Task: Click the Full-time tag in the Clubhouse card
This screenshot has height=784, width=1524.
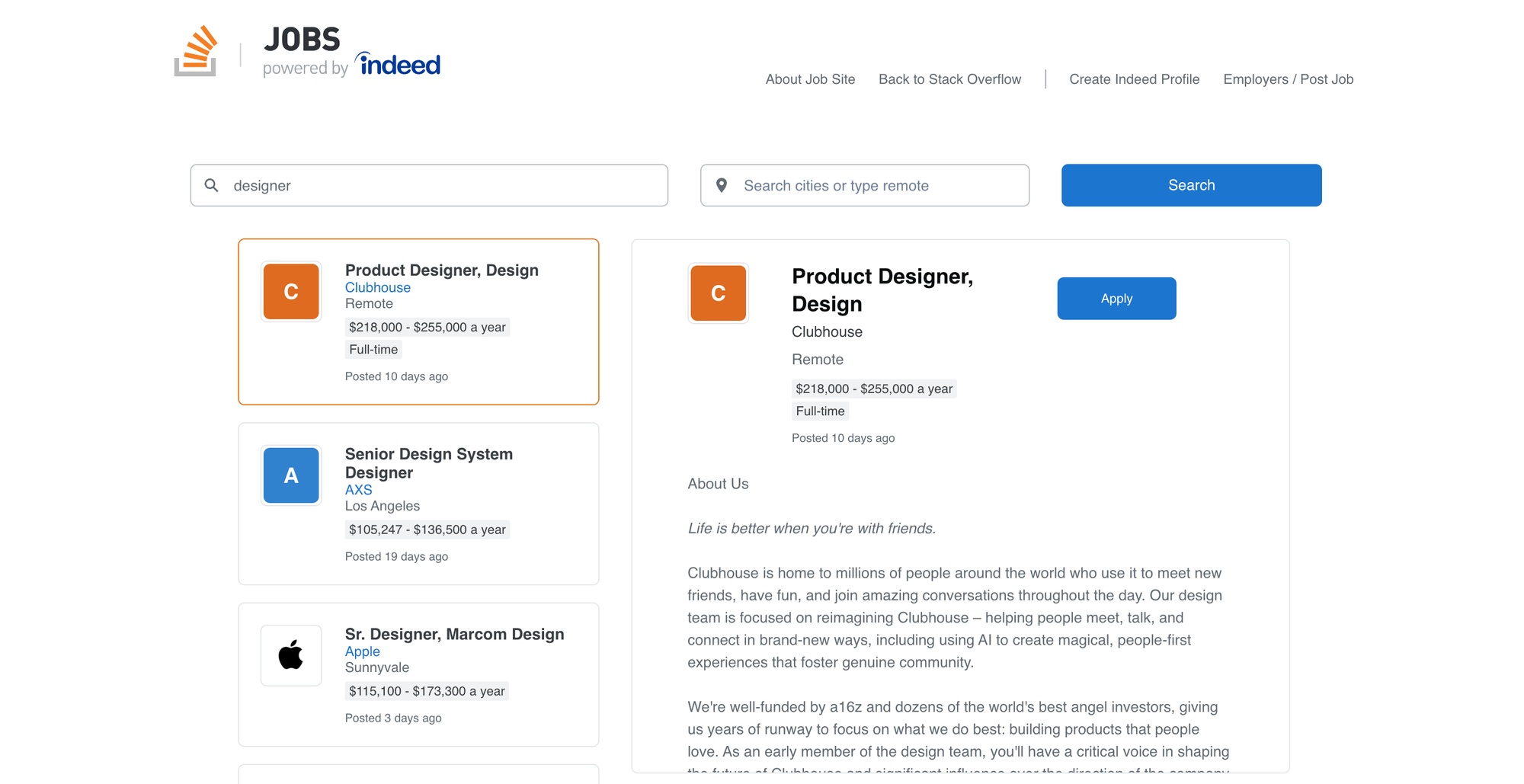Action: 373,350
